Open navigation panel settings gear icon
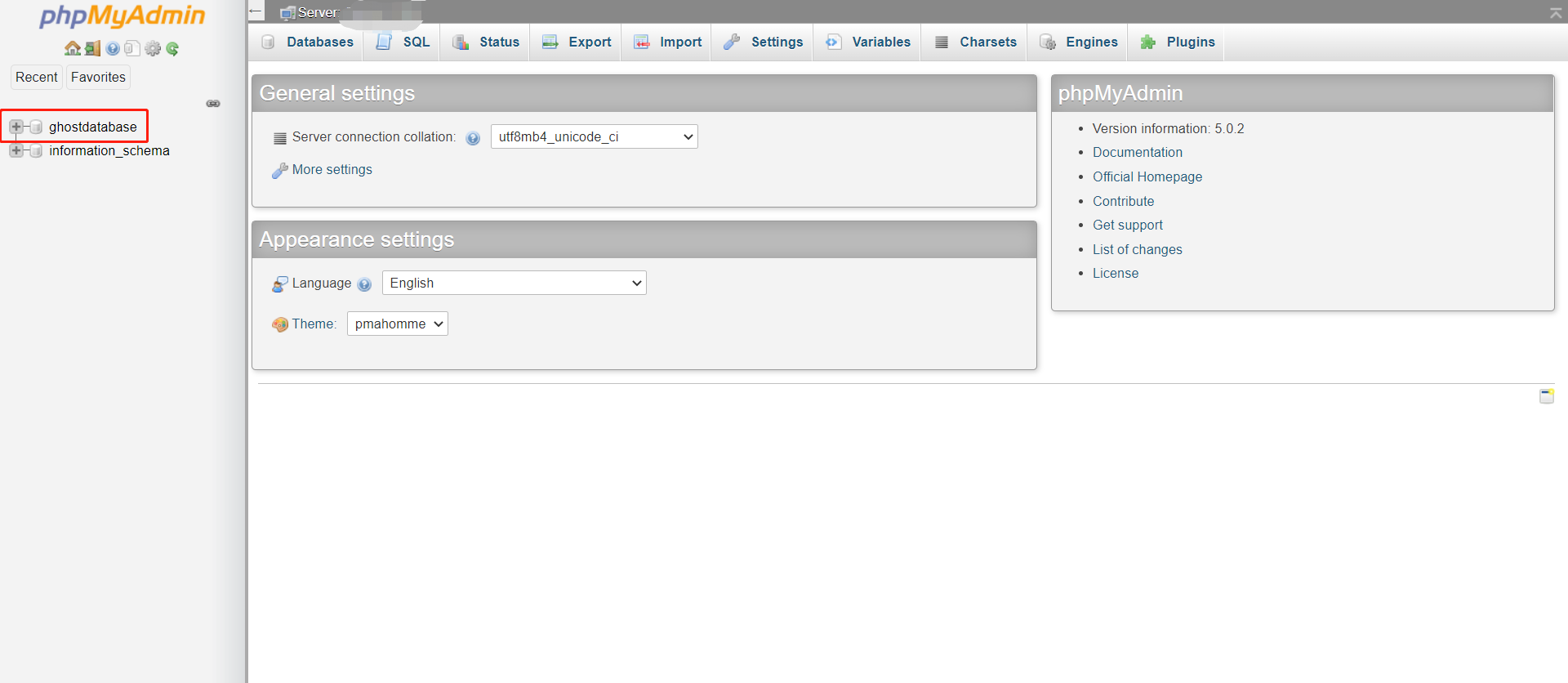The height and width of the screenshot is (683, 1568). [x=153, y=48]
